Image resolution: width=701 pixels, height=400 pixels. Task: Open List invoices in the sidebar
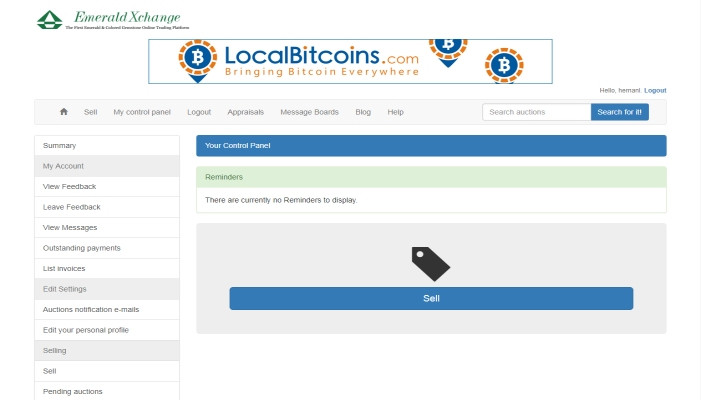tap(107, 269)
